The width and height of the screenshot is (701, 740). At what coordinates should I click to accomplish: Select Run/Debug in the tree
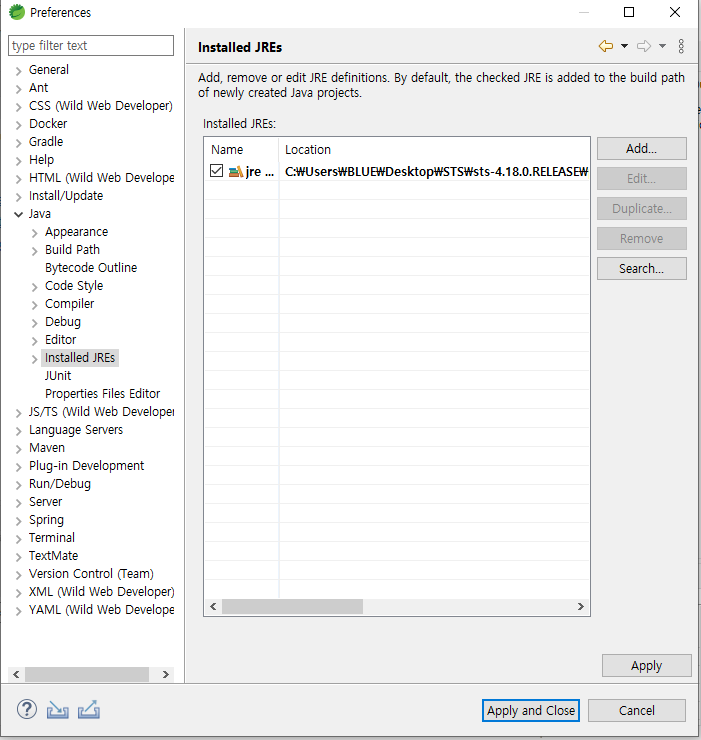pos(59,484)
